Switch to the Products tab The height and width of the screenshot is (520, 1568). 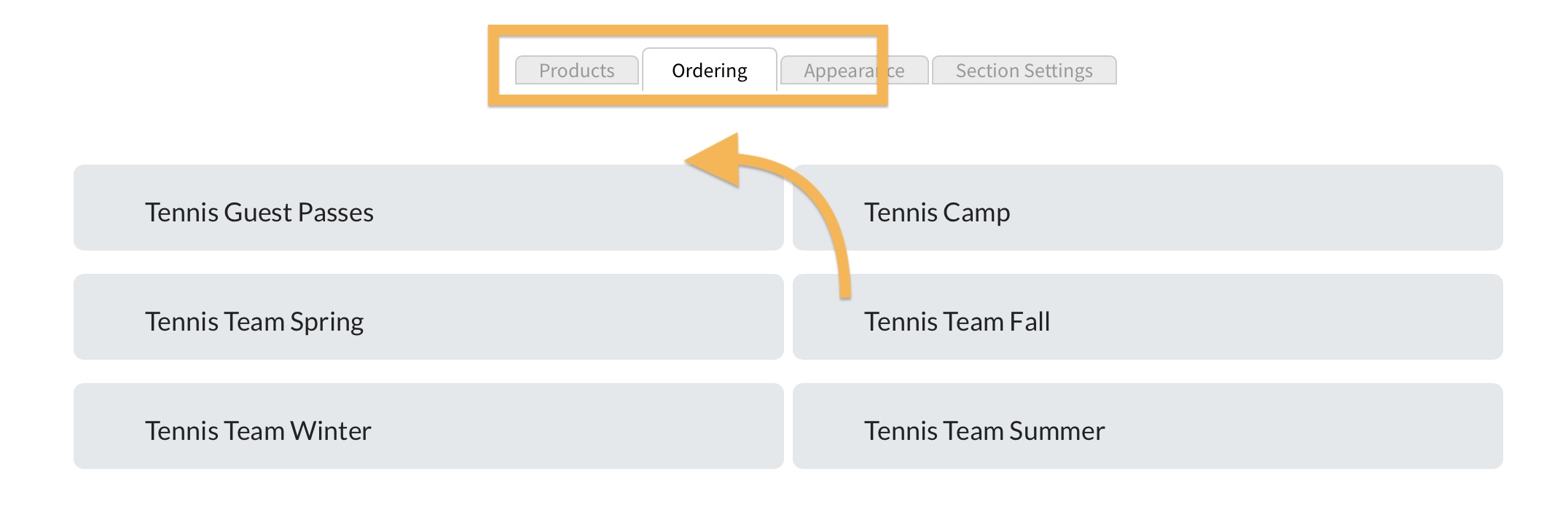click(576, 71)
